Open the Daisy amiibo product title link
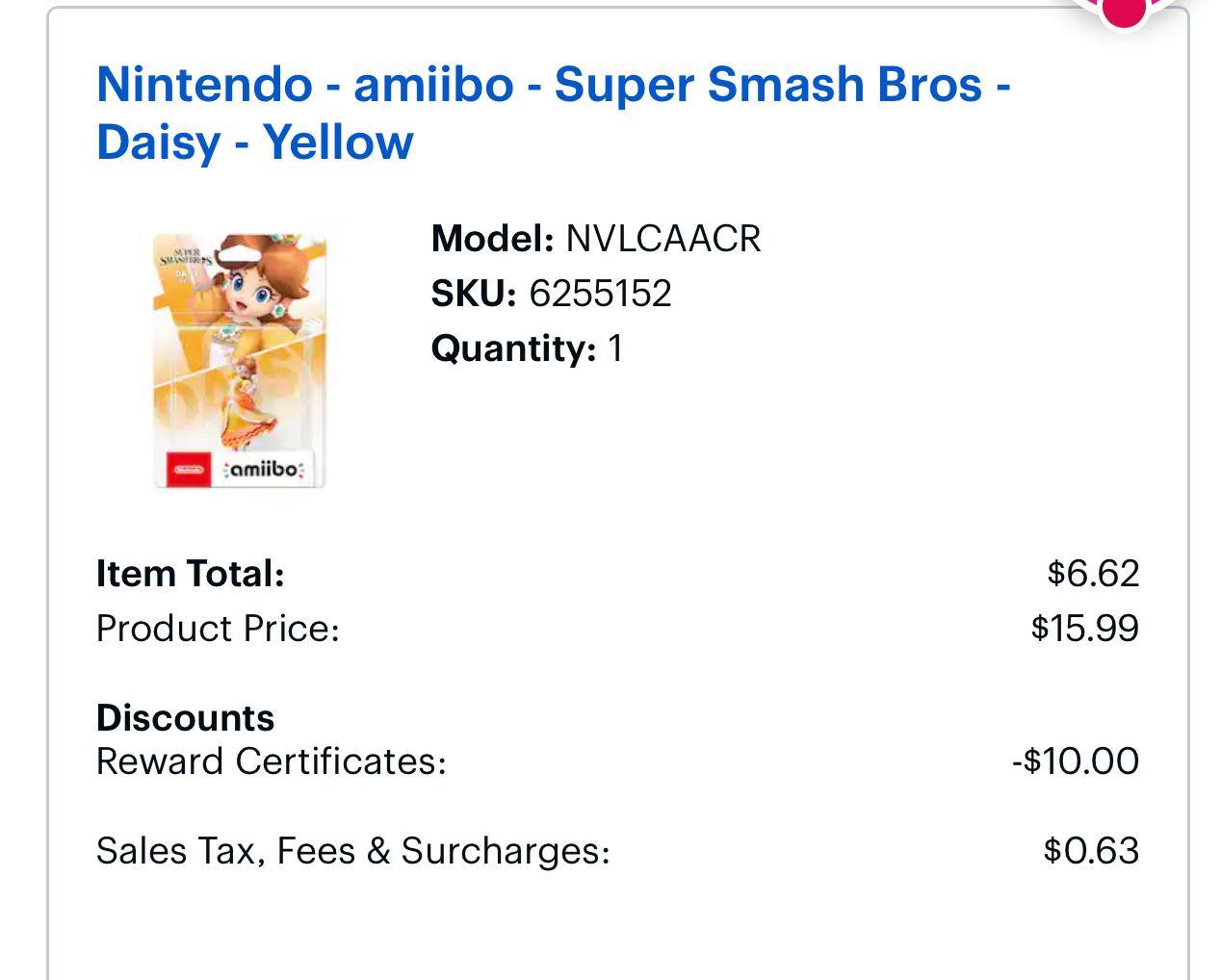Screen dimensions: 1221x980 pos(553,113)
